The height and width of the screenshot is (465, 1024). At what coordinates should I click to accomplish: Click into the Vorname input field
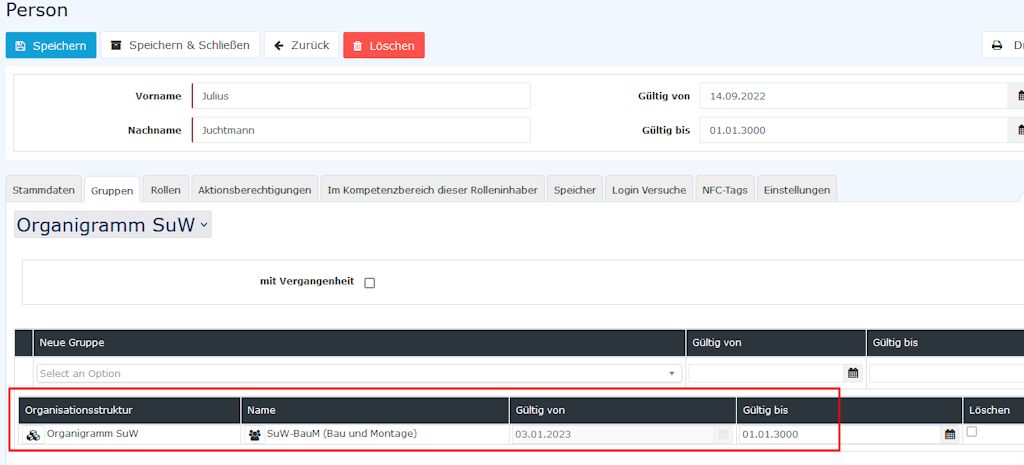point(360,96)
